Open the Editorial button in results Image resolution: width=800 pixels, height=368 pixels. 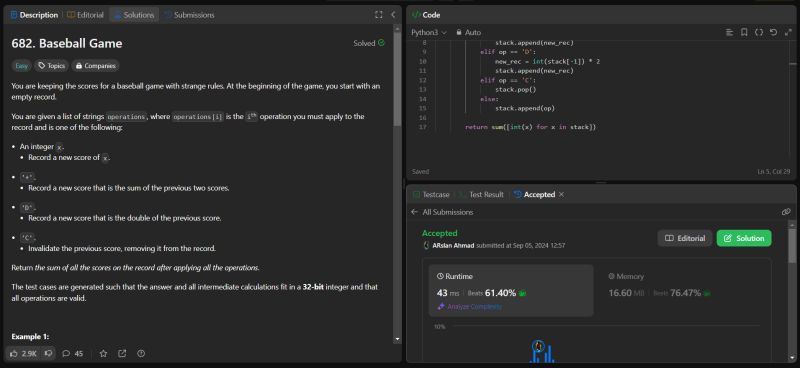point(685,238)
